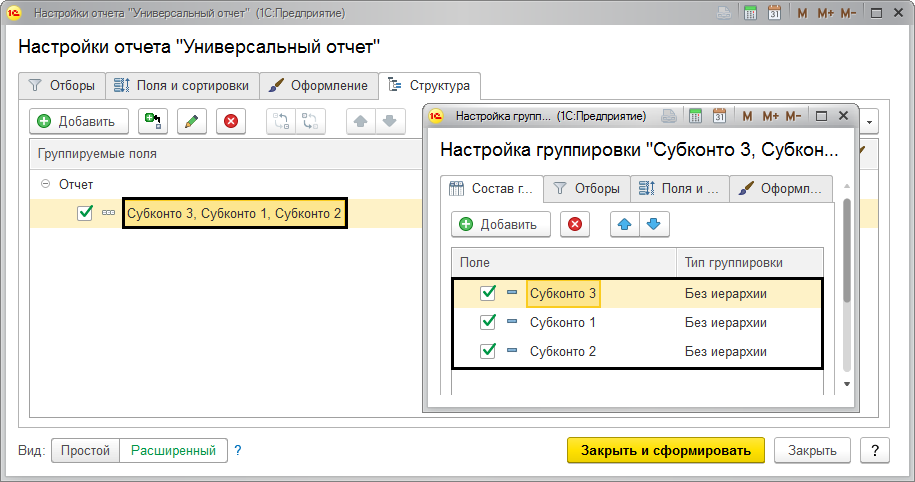Viewport: 915px width, 482px height.
Task: Open the dropdown arrow behind the grouping dialog
Action: pos(870,122)
